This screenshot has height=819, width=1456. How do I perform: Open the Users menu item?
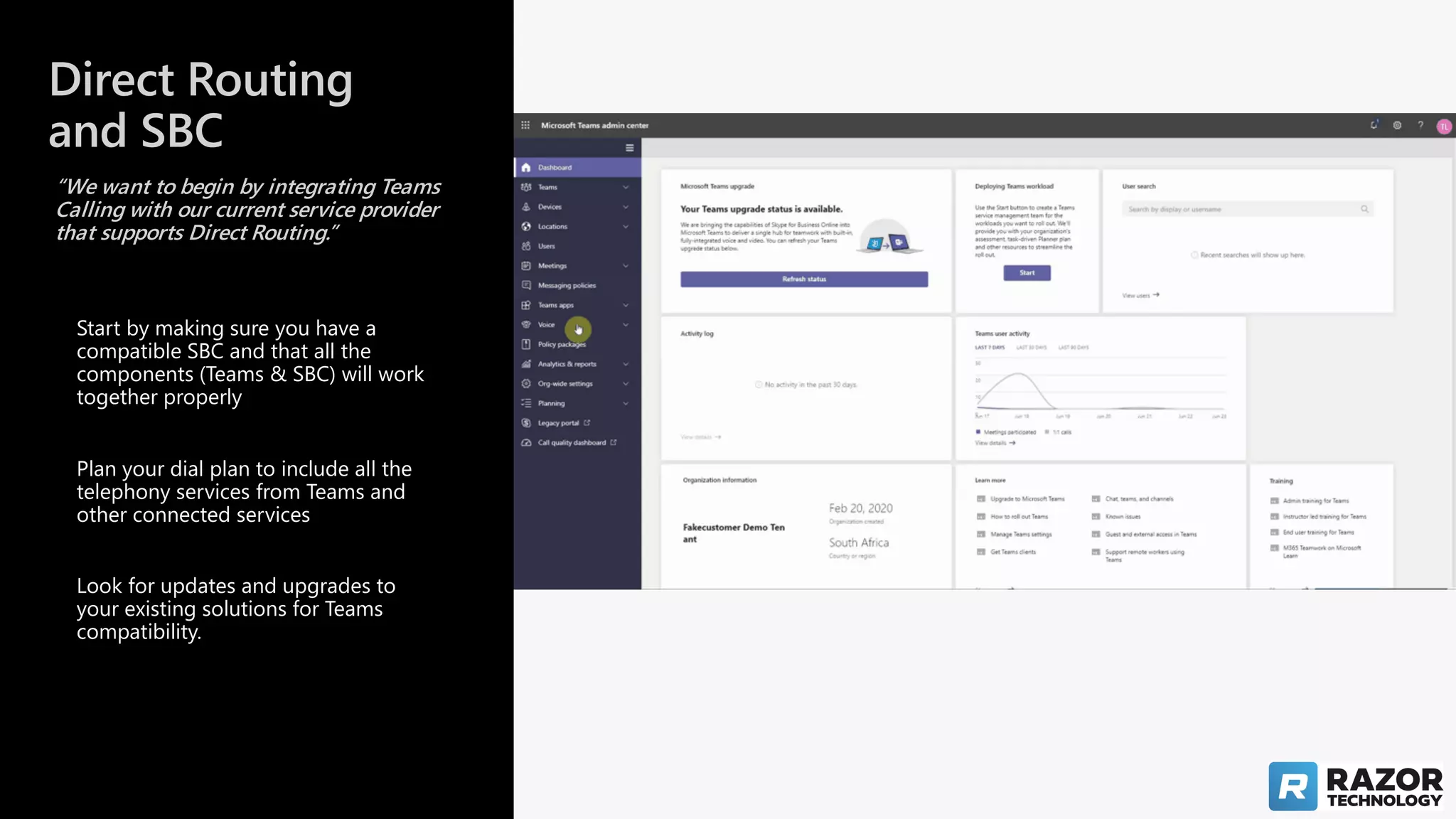click(x=546, y=246)
